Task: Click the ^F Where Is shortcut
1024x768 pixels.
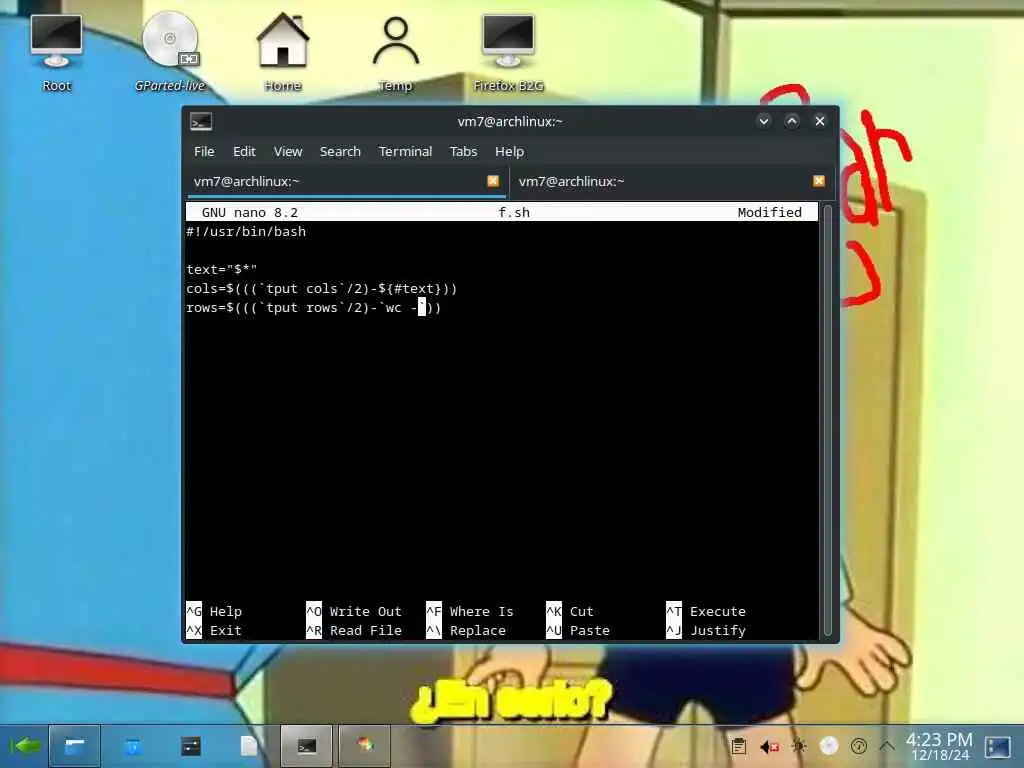Action: click(470, 612)
